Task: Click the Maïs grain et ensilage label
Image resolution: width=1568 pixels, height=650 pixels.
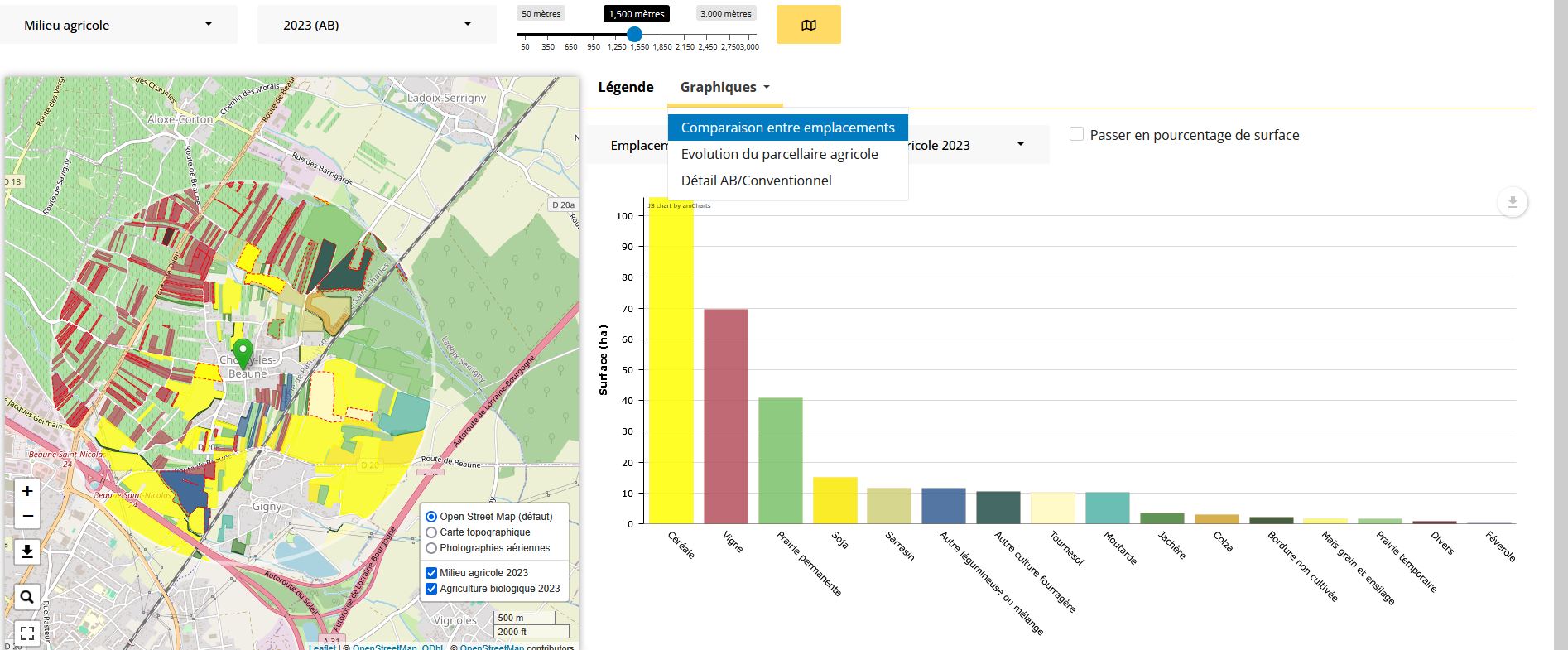Action: 1358,568
